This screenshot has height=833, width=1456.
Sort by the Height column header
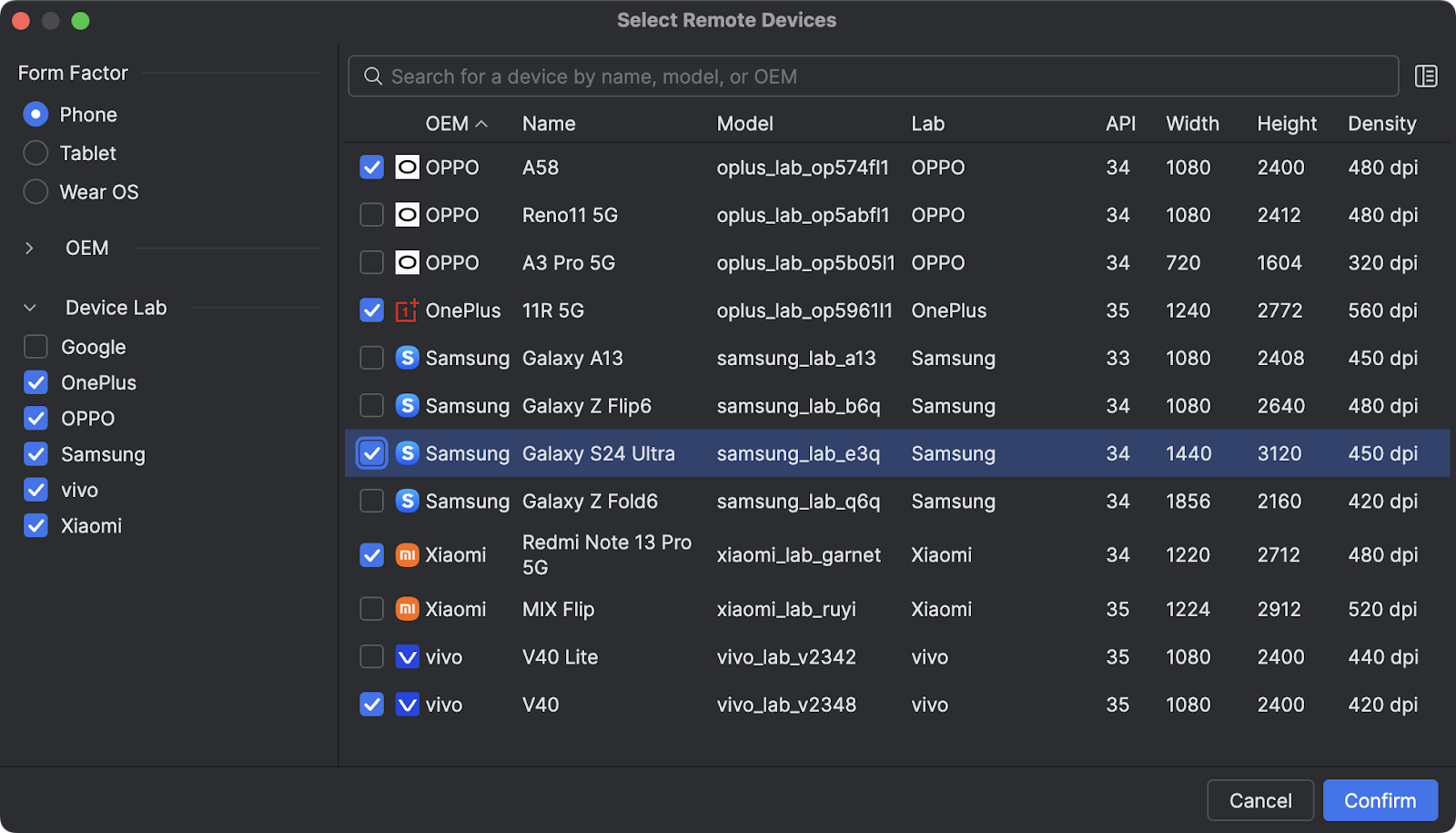click(1287, 124)
